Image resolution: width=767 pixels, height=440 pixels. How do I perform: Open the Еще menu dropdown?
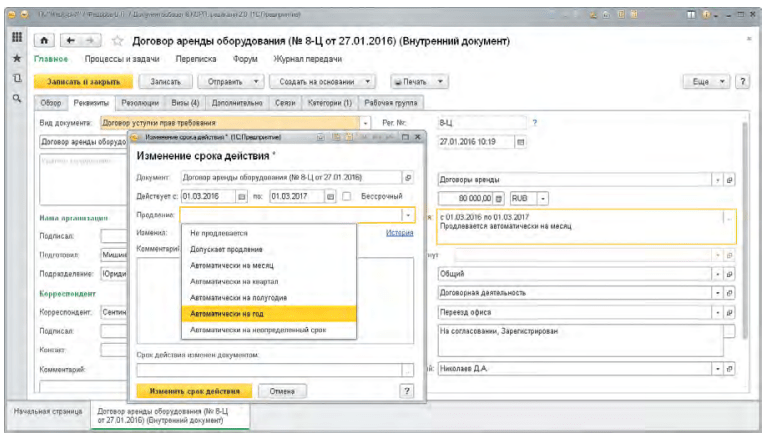click(706, 82)
